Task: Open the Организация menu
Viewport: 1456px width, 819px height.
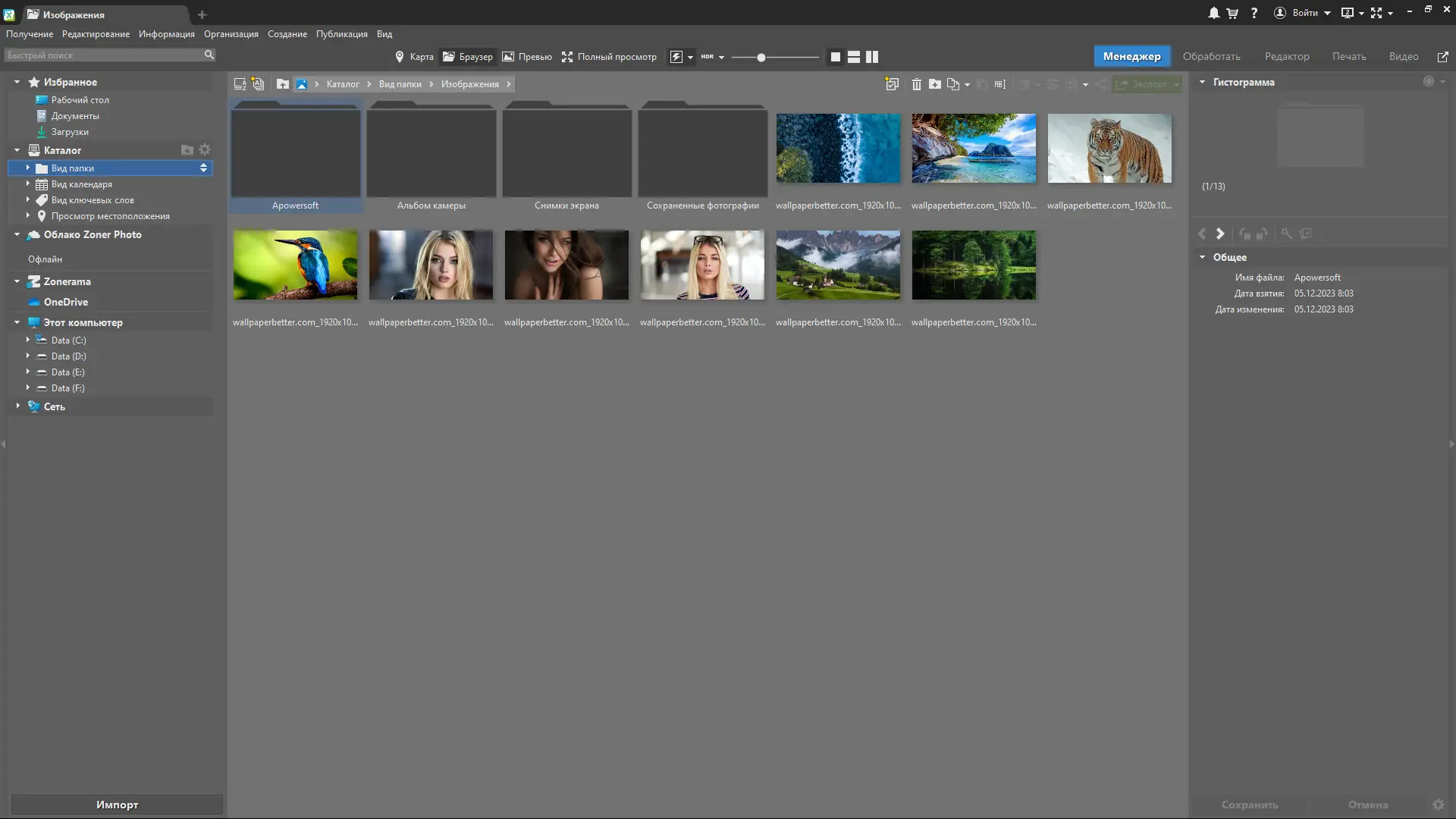Action: 231,34
